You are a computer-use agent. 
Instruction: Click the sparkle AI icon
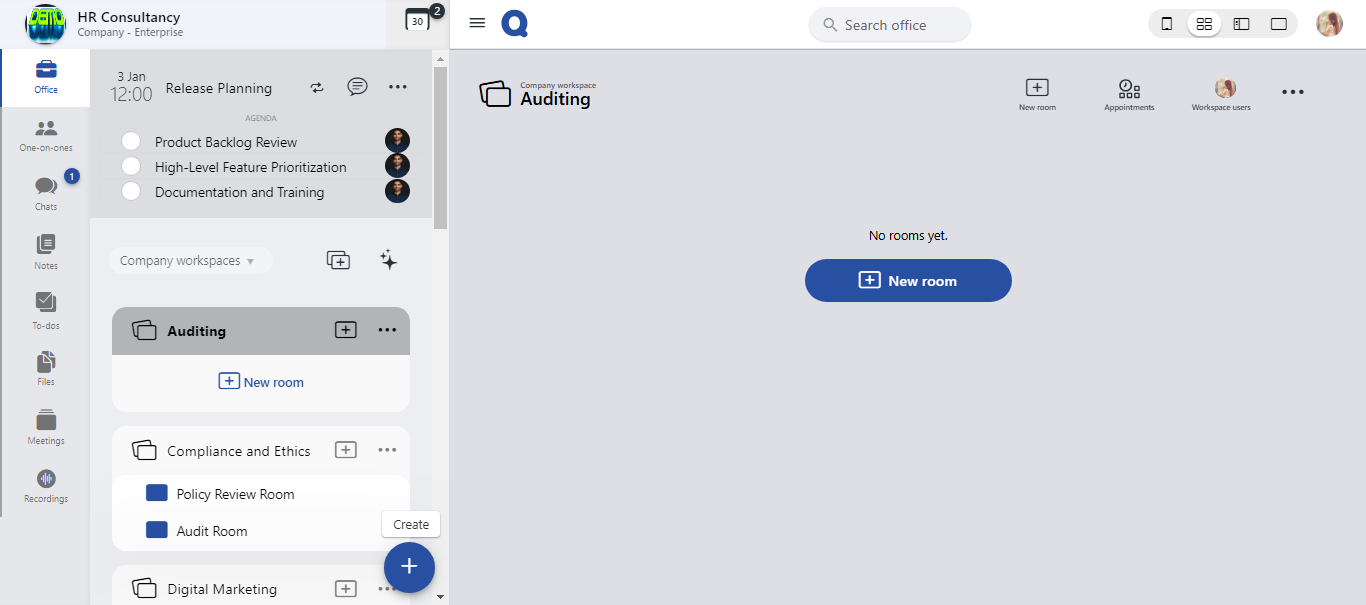389,260
